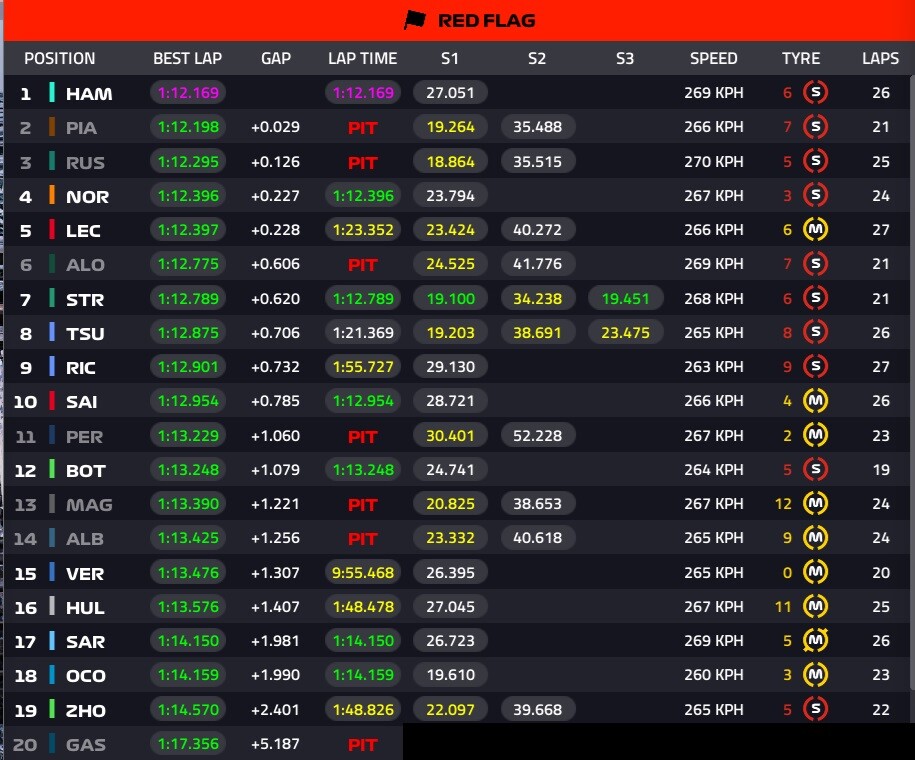Click the red flag icon in banner
Image resolution: width=915 pixels, height=760 pixels.
[414, 20]
